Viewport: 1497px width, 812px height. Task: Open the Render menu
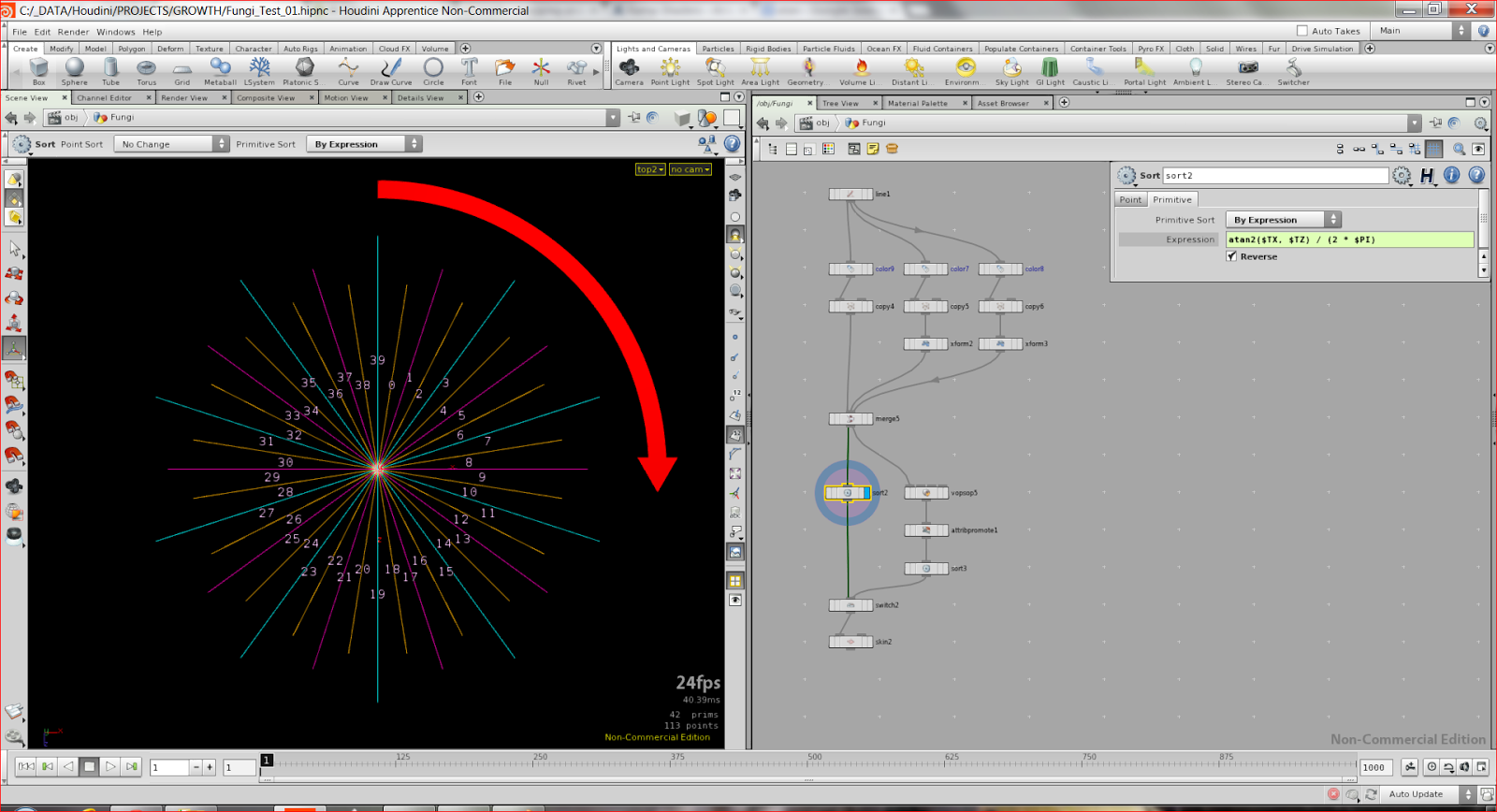pos(73,32)
